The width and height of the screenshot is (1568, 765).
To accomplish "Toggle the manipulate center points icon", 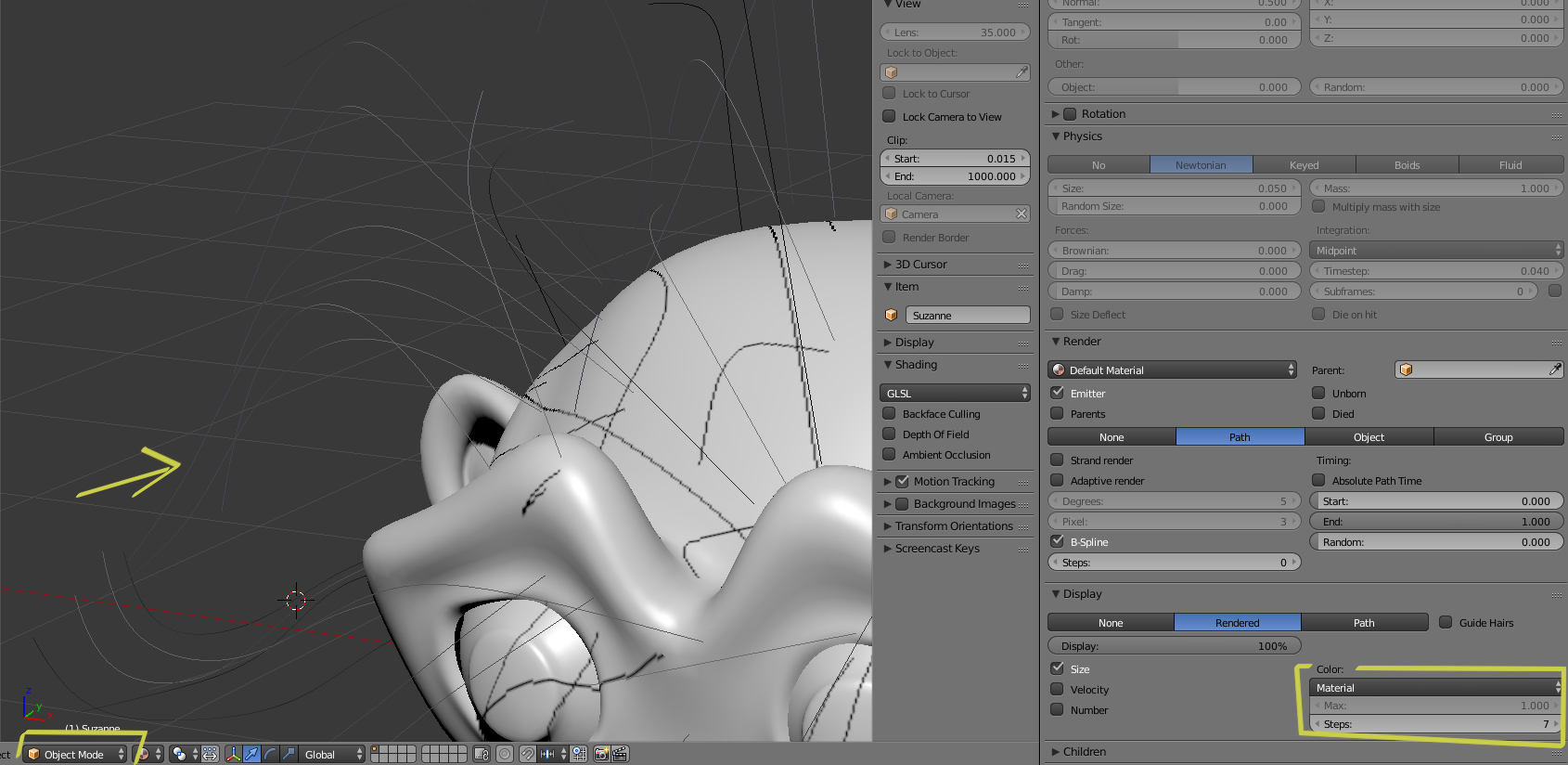I will tap(211, 754).
